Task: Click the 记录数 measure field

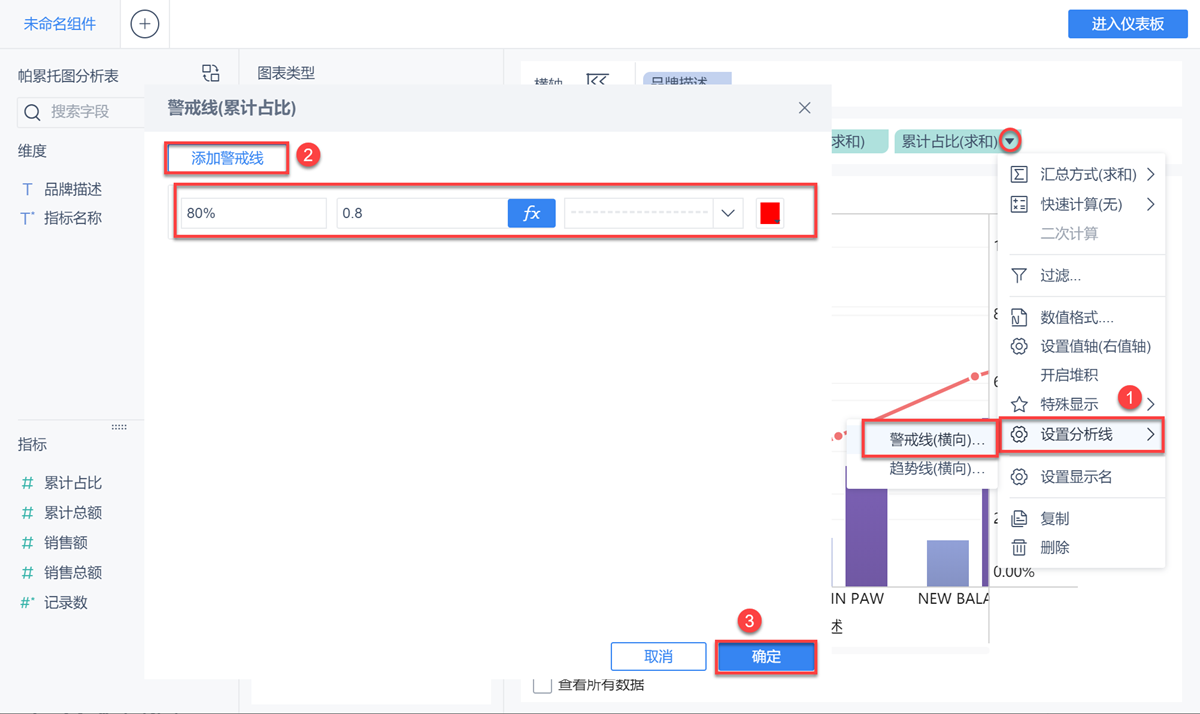Action: coord(66,603)
